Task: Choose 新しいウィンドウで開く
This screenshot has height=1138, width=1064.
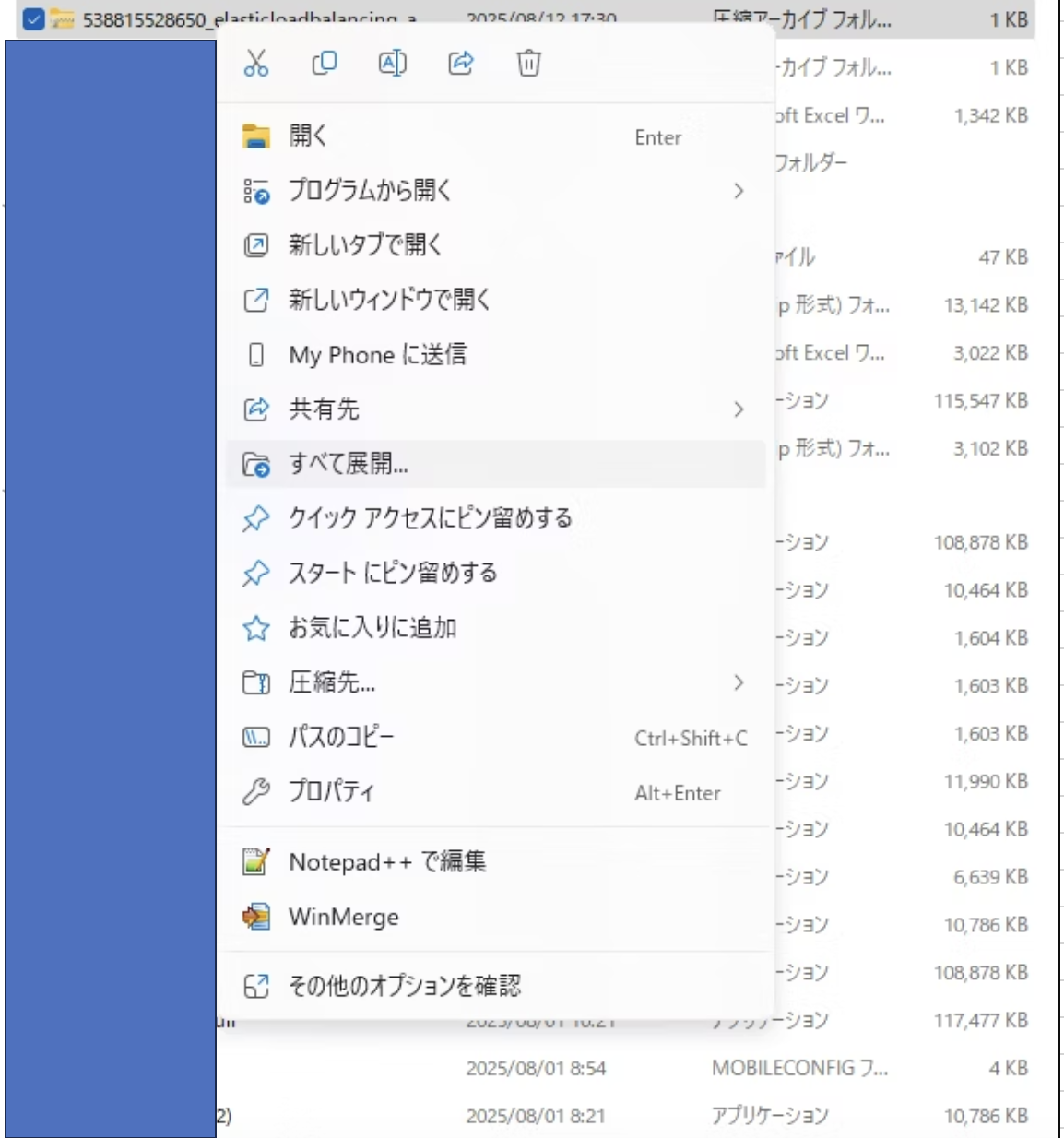Action: coord(496,300)
